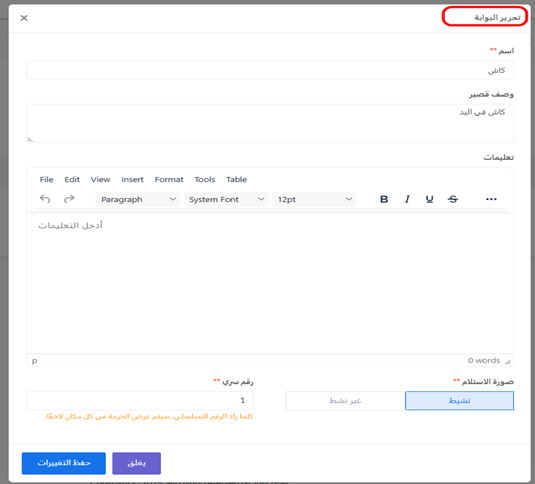Open the System Font dropdown
The width and height of the screenshot is (535, 484).
[226, 200]
